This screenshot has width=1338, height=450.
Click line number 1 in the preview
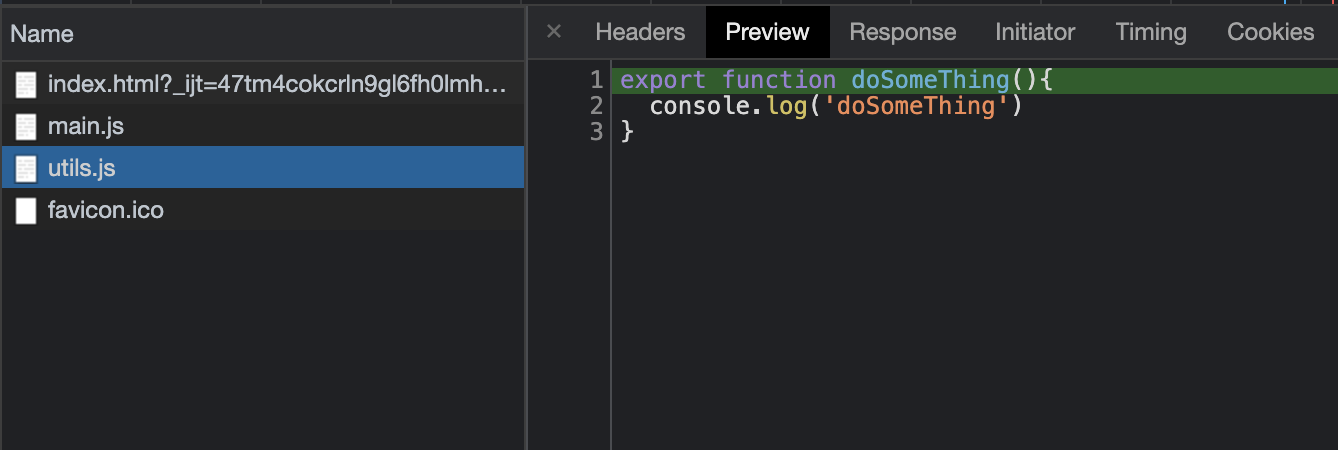pos(597,80)
